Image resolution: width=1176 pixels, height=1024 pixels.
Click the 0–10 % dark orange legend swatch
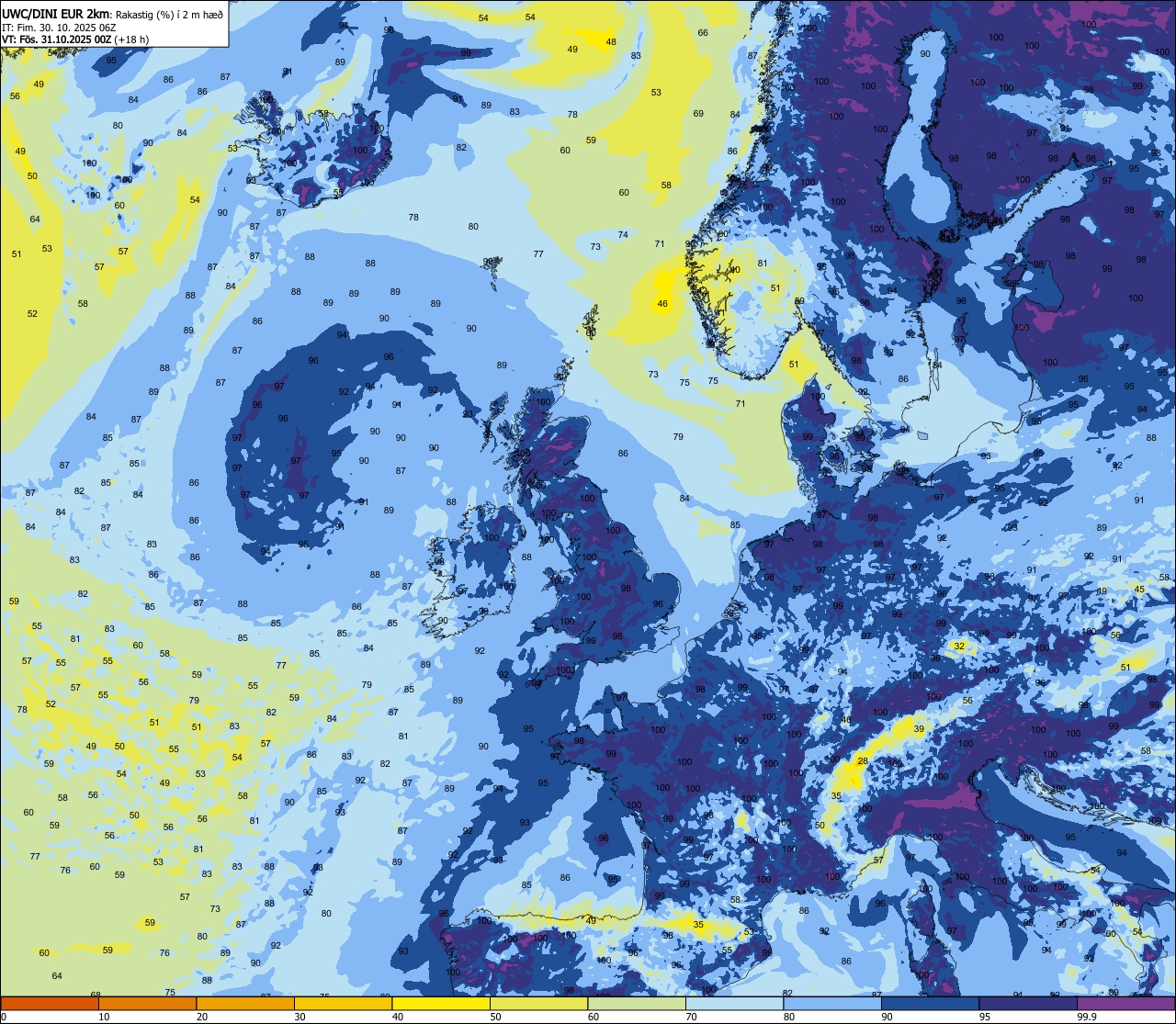tap(50, 1003)
